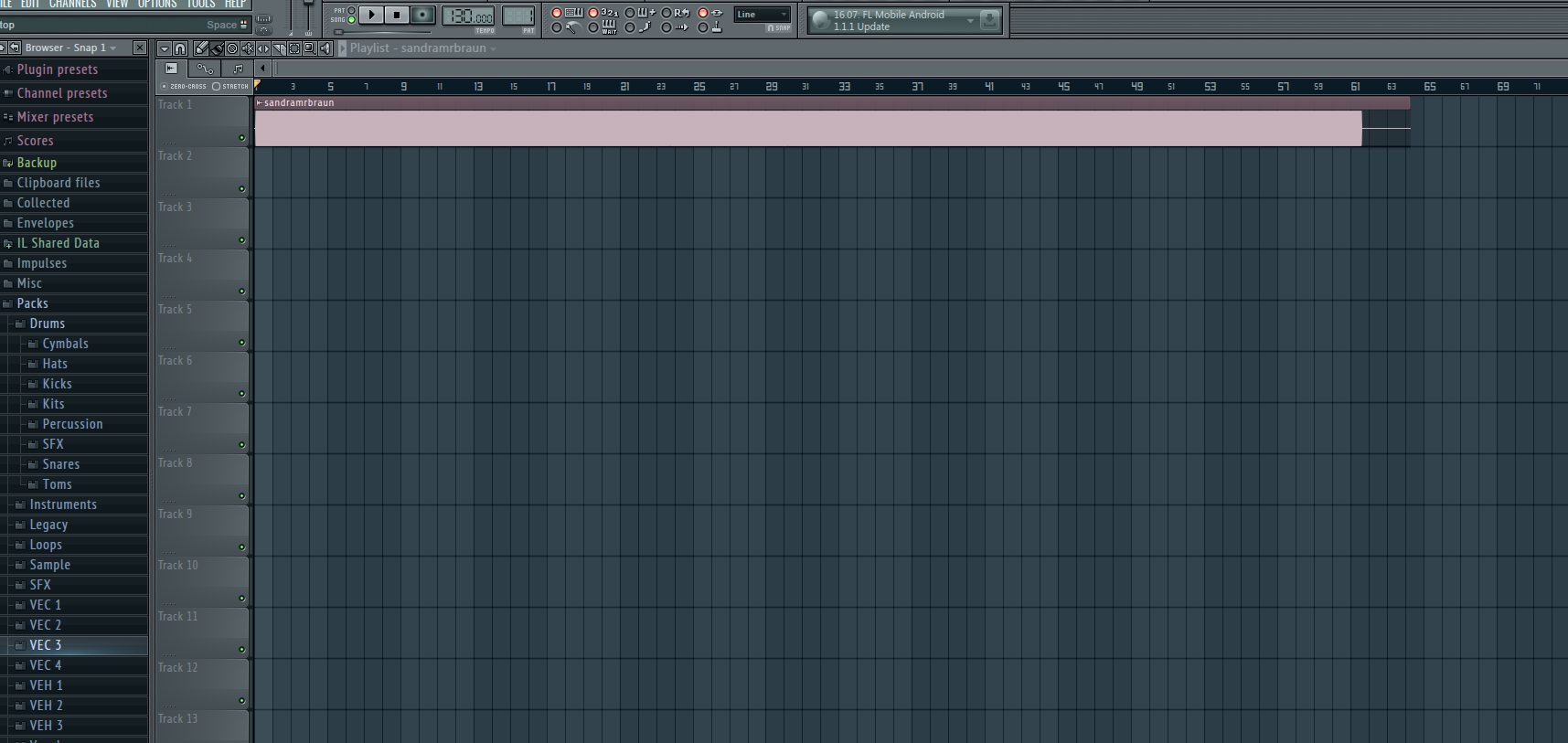Open the HELP menu
The height and width of the screenshot is (743, 1568).
pos(235,4)
